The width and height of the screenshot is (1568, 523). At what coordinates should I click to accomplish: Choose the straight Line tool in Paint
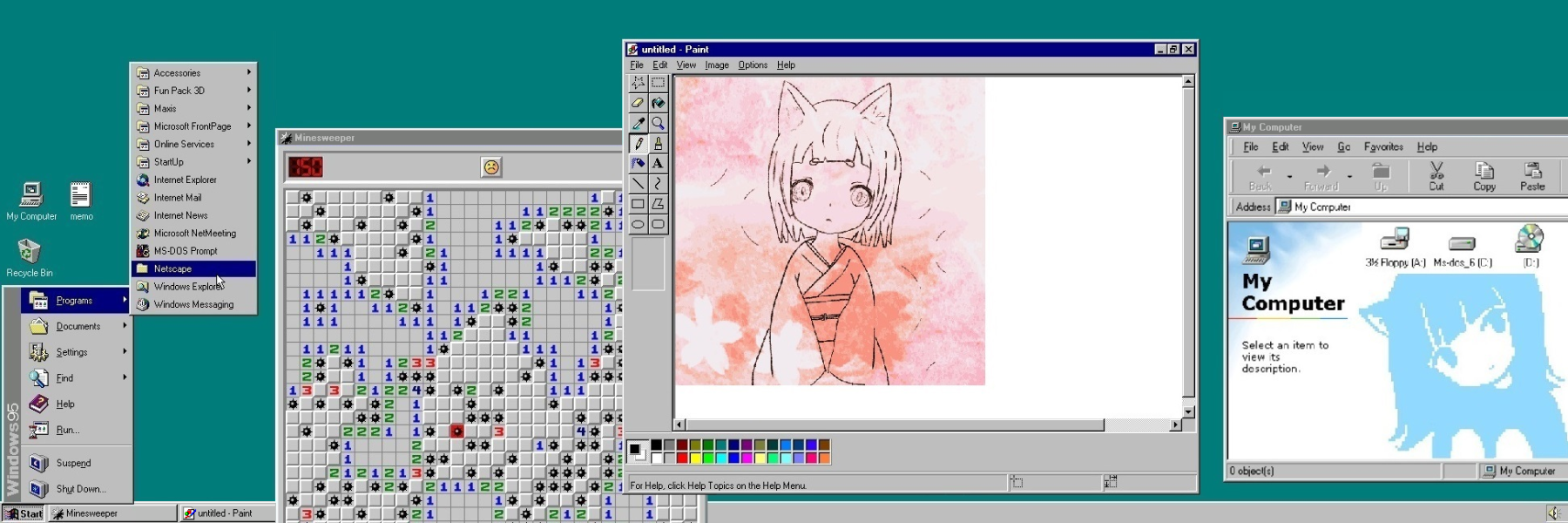pyautogui.click(x=638, y=183)
